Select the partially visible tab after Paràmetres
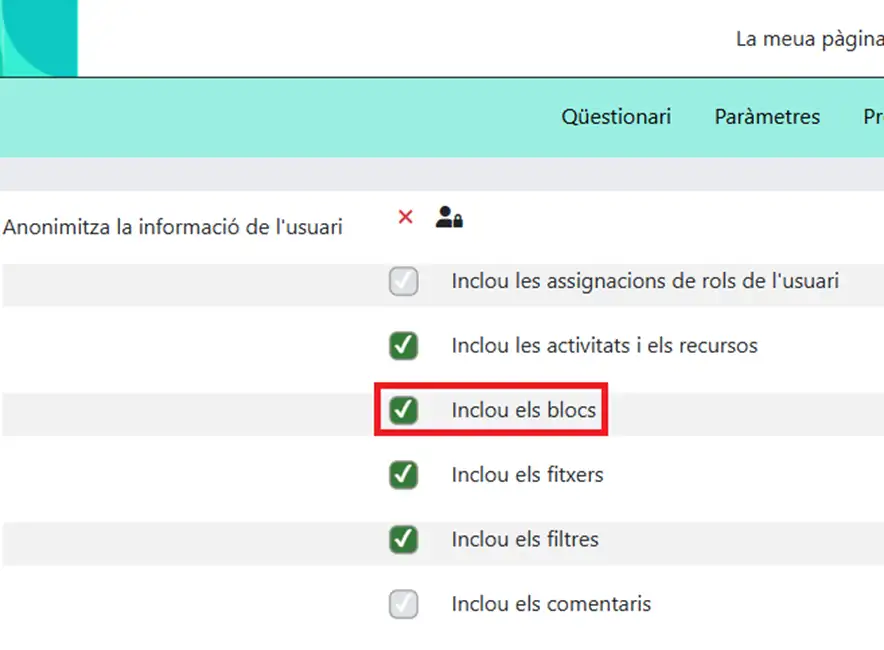 coord(872,117)
